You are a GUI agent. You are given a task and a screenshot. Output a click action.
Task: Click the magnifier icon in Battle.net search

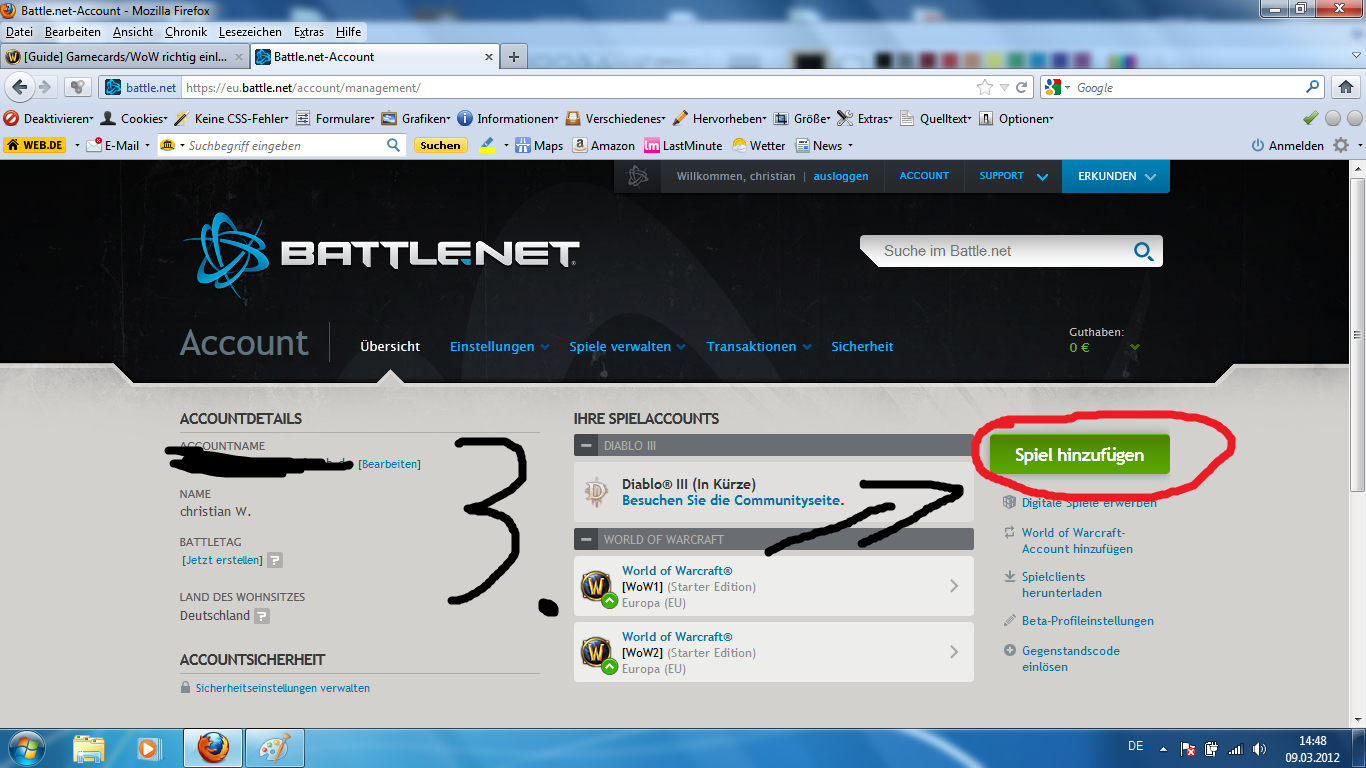[x=1143, y=251]
